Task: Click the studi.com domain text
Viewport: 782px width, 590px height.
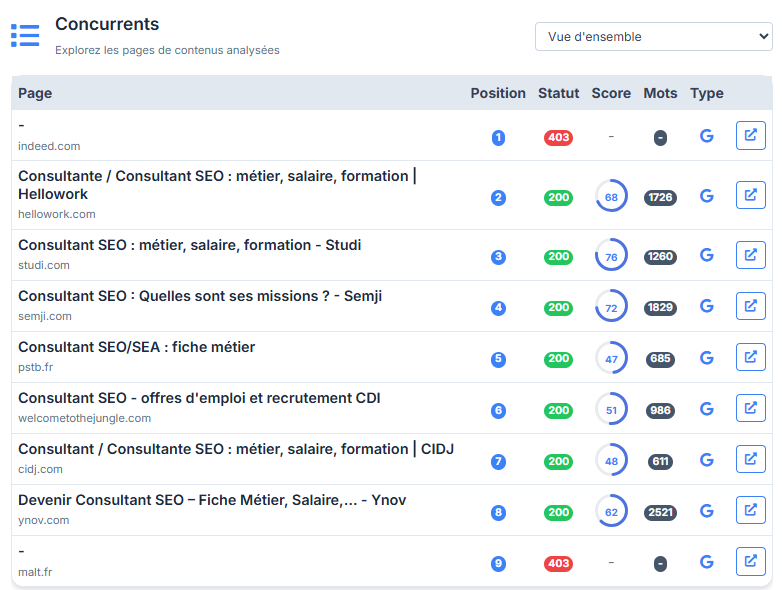Action: (44, 265)
